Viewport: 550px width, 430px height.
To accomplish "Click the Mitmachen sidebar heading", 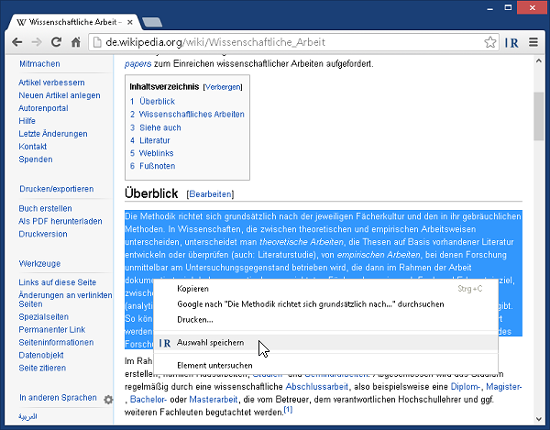I will [x=40, y=64].
